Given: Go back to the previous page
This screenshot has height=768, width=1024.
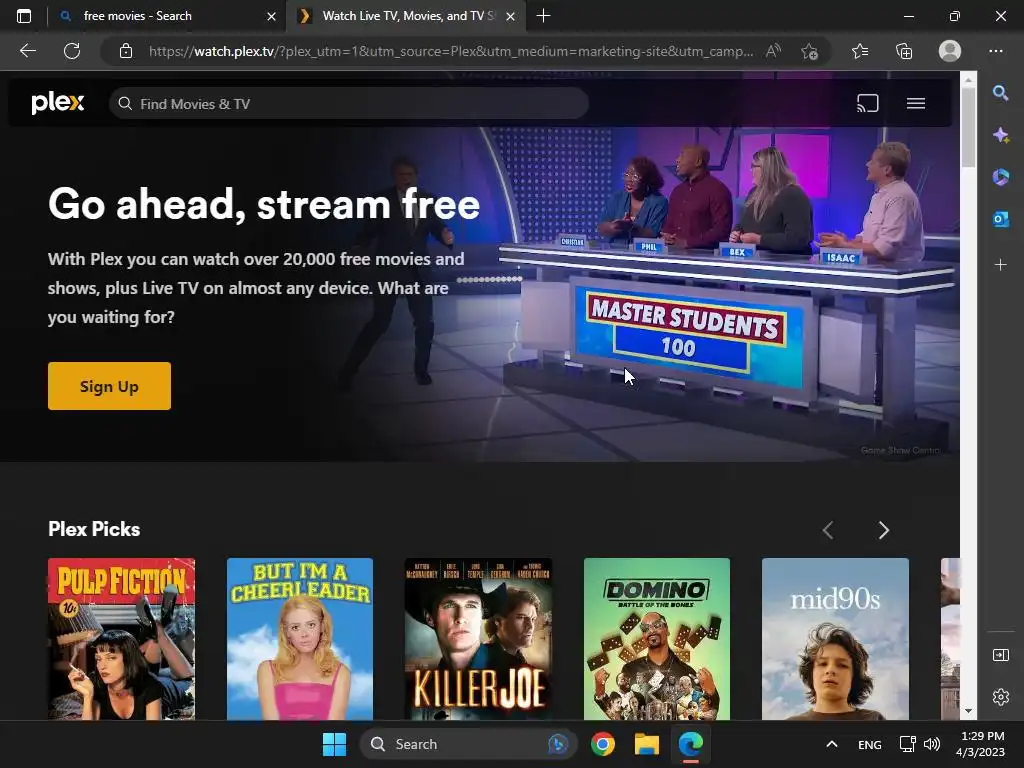Looking at the screenshot, I should [27, 51].
